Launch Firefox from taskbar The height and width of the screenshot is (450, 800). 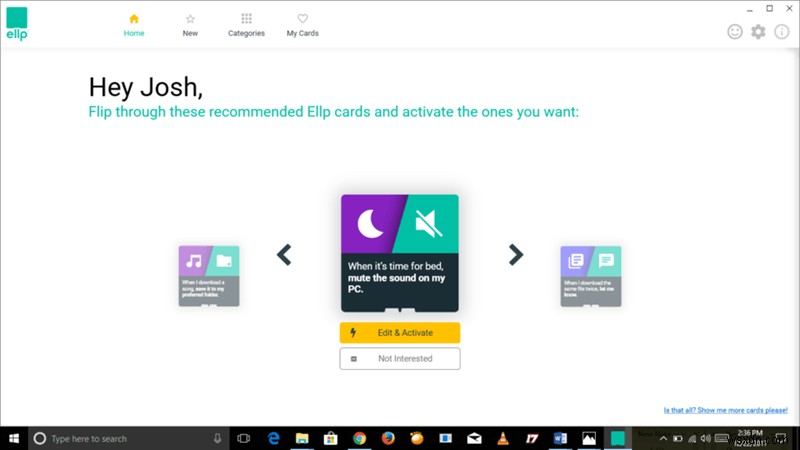[388, 438]
